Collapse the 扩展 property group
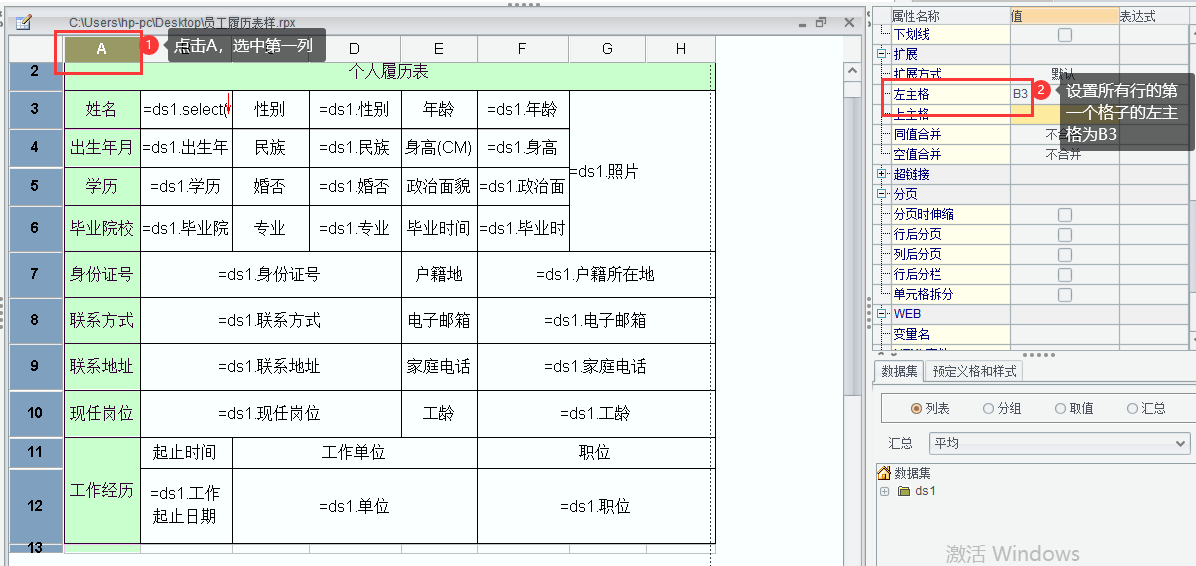1196x566 pixels. (x=883, y=55)
